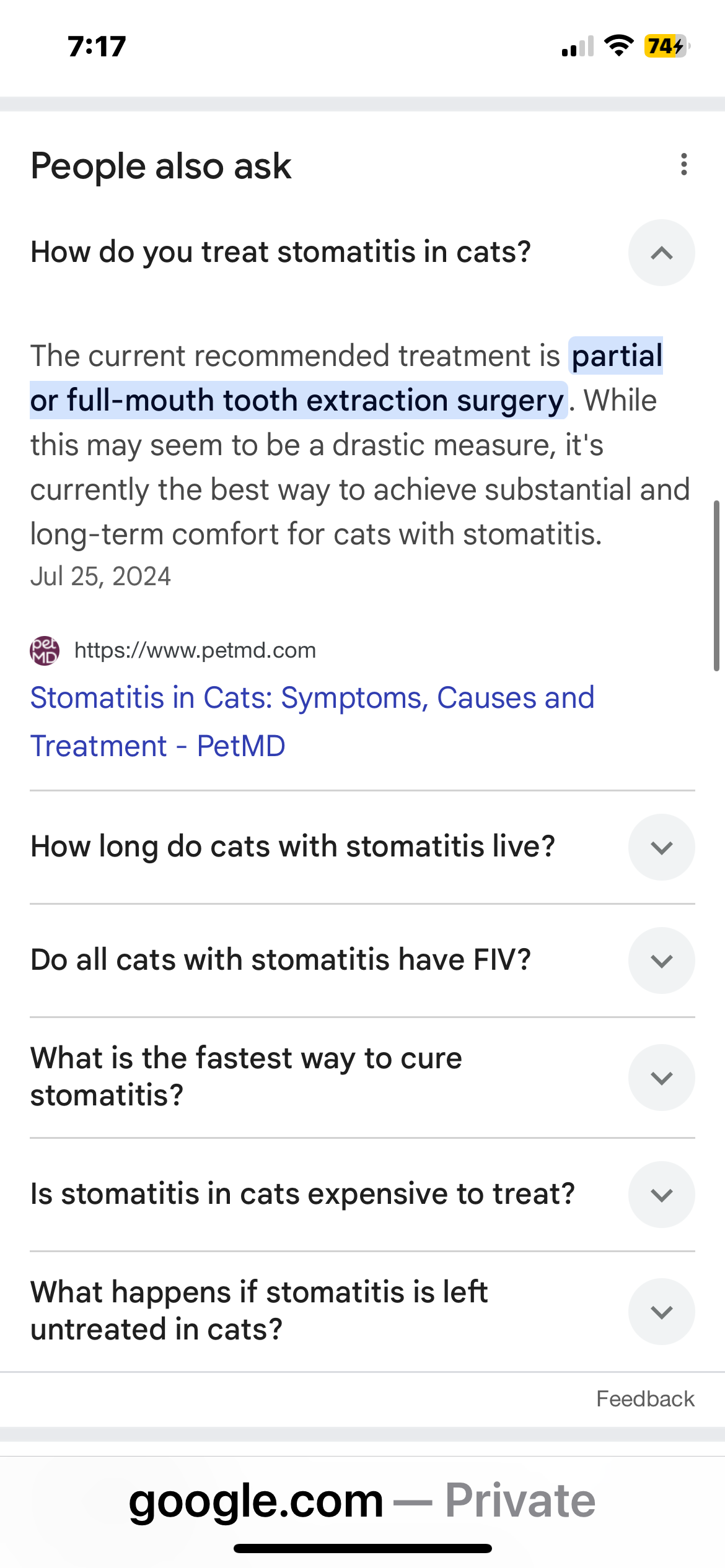Open the People also ask three-dot menu
The width and height of the screenshot is (725, 1568).
(x=683, y=165)
